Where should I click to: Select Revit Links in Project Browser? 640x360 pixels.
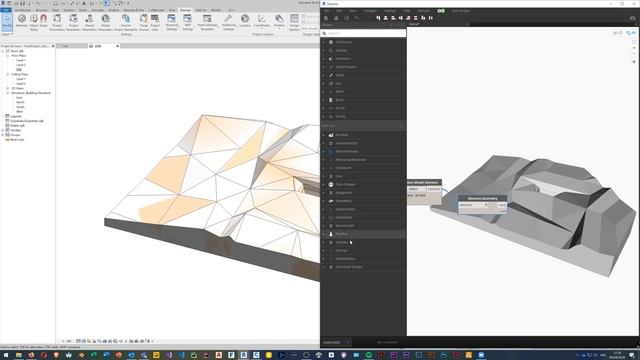[x=17, y=140]
